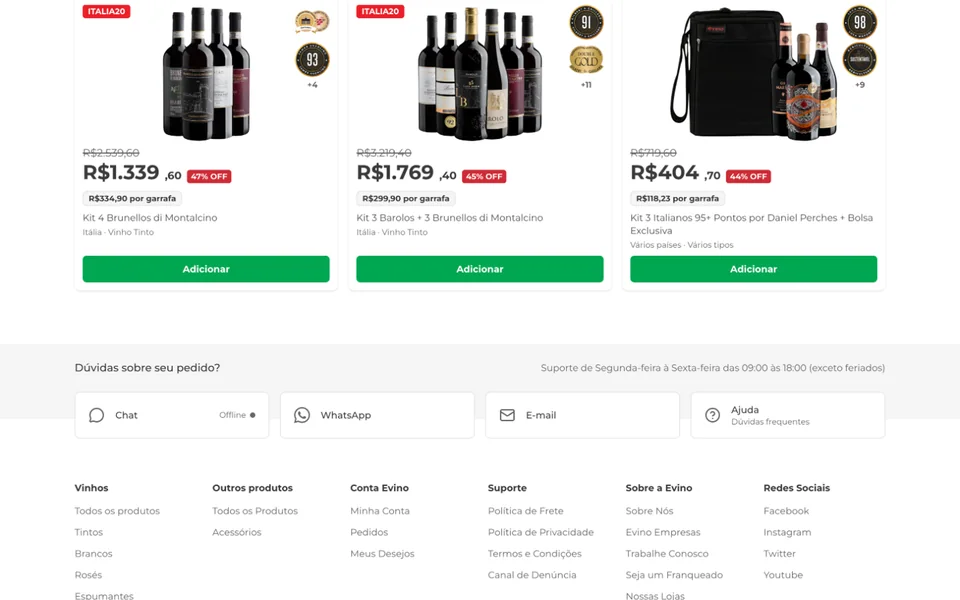The image size is (960, 600).
Task: Go to Minha Conta link
Action: (380, 511)
